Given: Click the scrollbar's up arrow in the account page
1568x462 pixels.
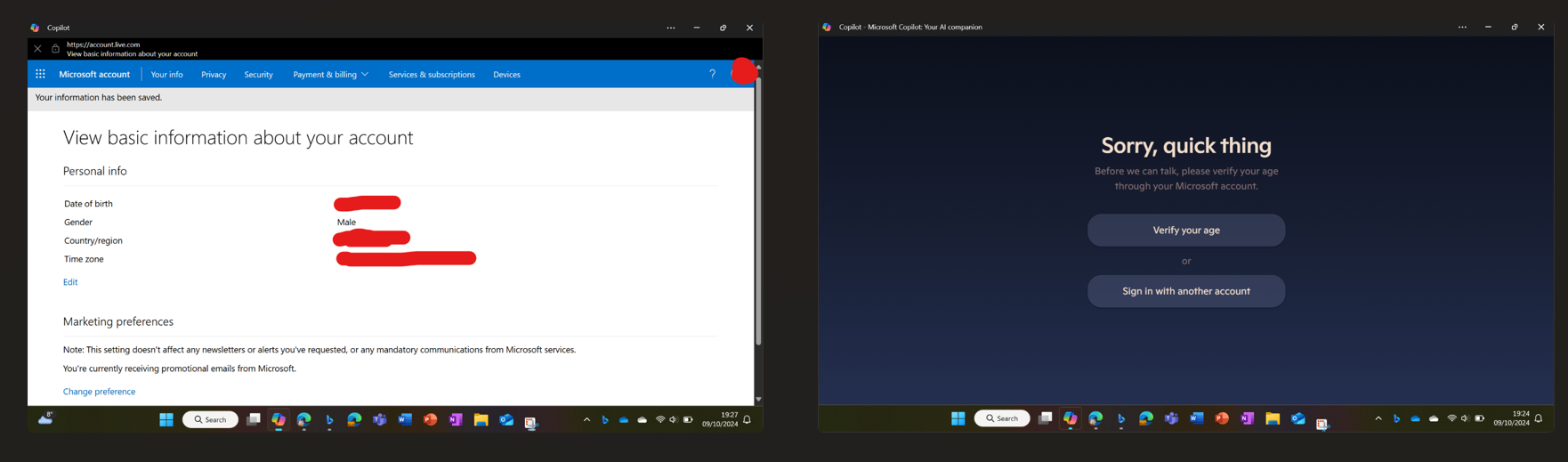Looking at the screenshot, I should pos(758,67).
